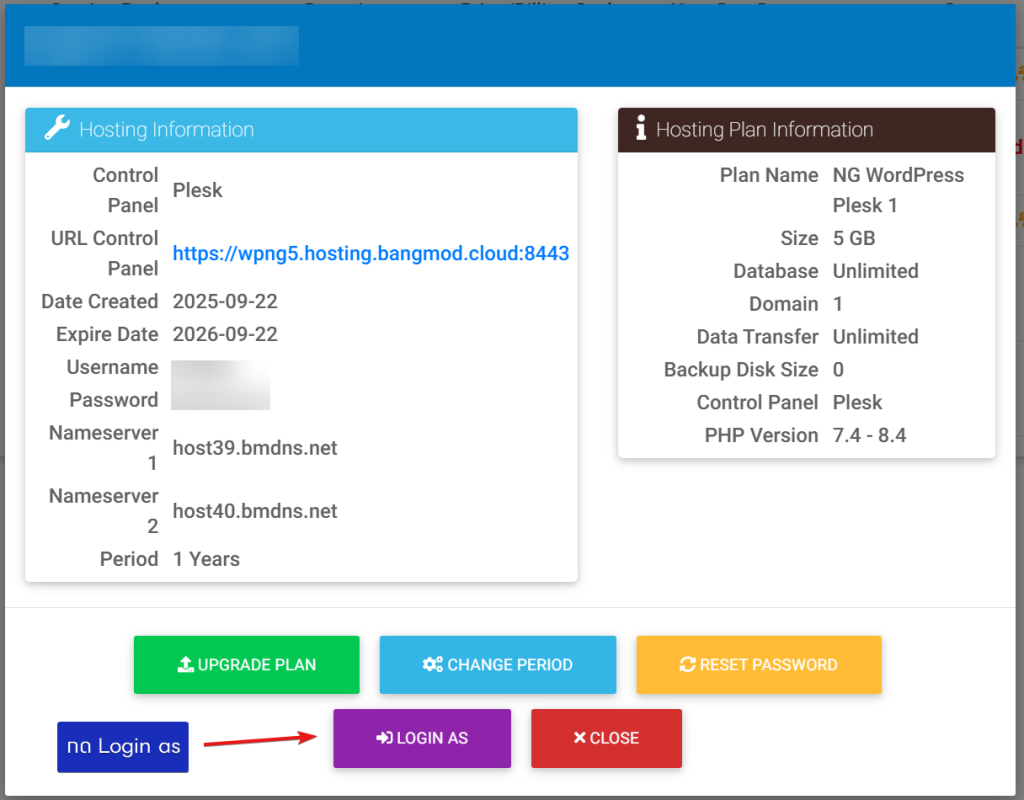The width and height of the screenshot is (1024, 800).
Task: Click the Expire Date value 2026-09-22
Action: [225, 335]
